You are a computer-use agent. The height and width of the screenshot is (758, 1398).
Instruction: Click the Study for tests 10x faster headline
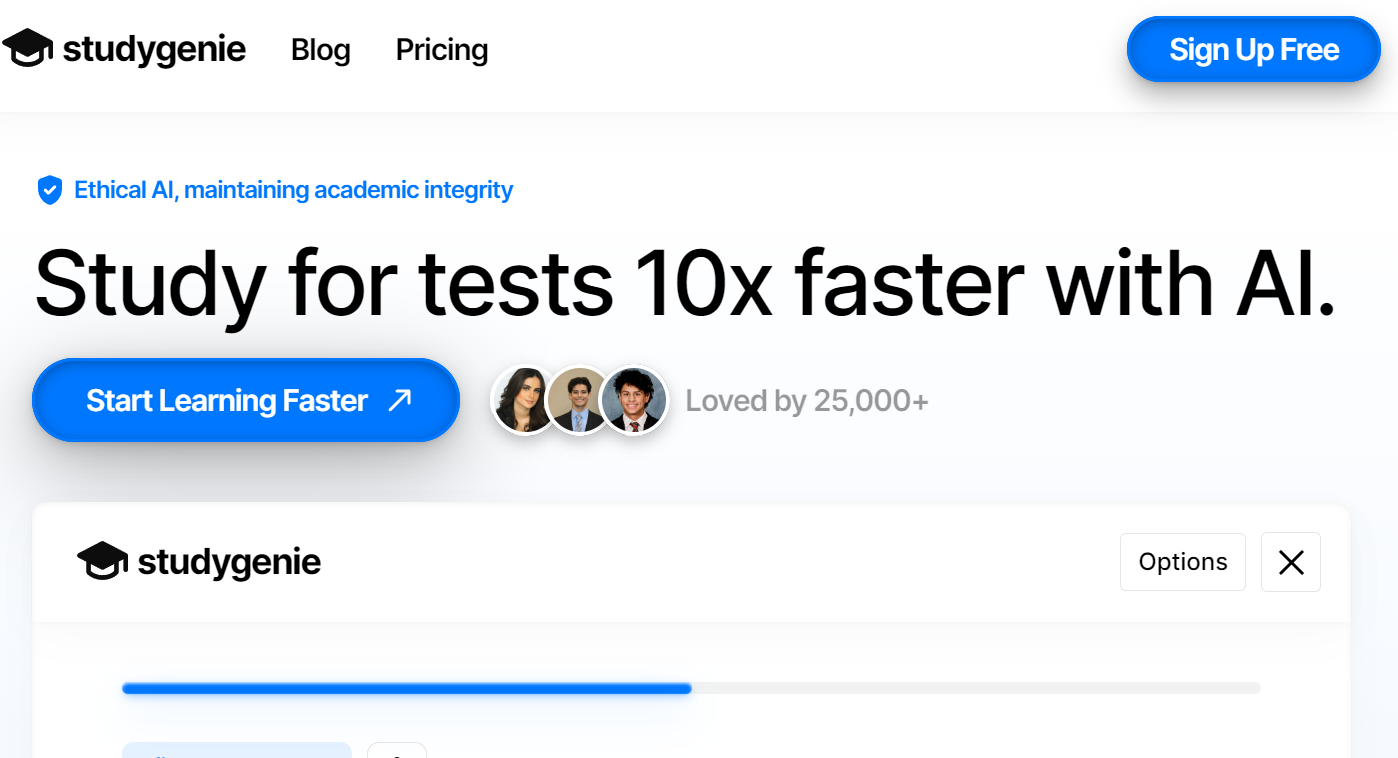(x=685, y=283)
